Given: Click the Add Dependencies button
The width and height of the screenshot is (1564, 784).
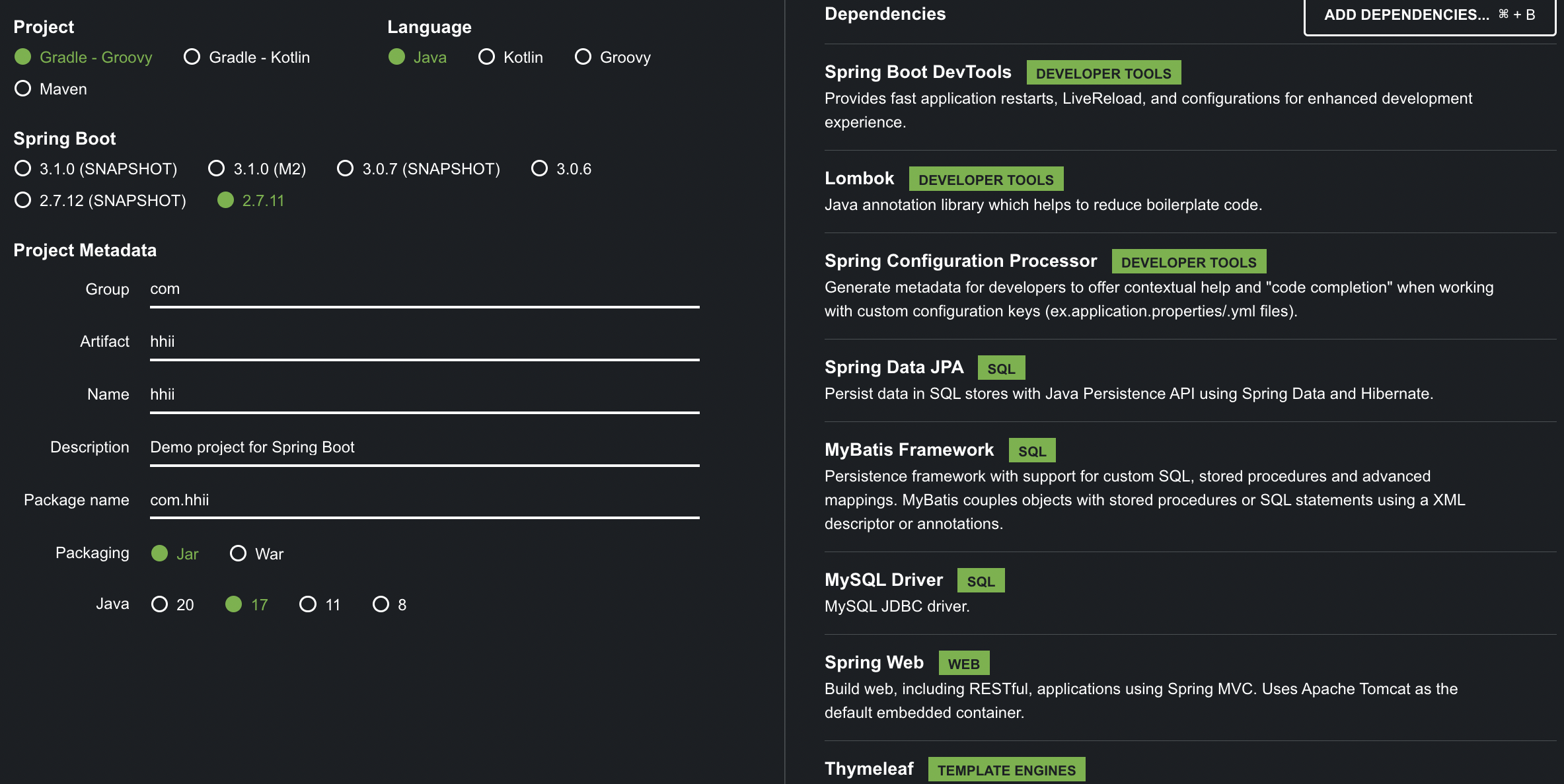Looking at the screenshot, I should tap(1429, 15).
